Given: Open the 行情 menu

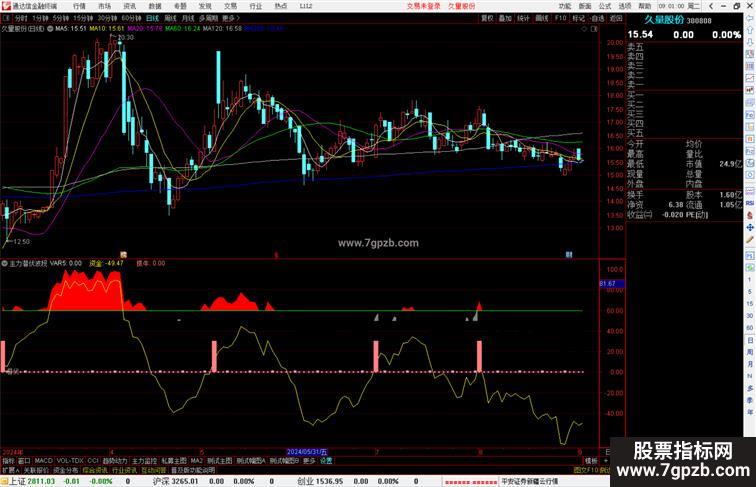Looking at the screenshot, I should [x=79, y=6].
